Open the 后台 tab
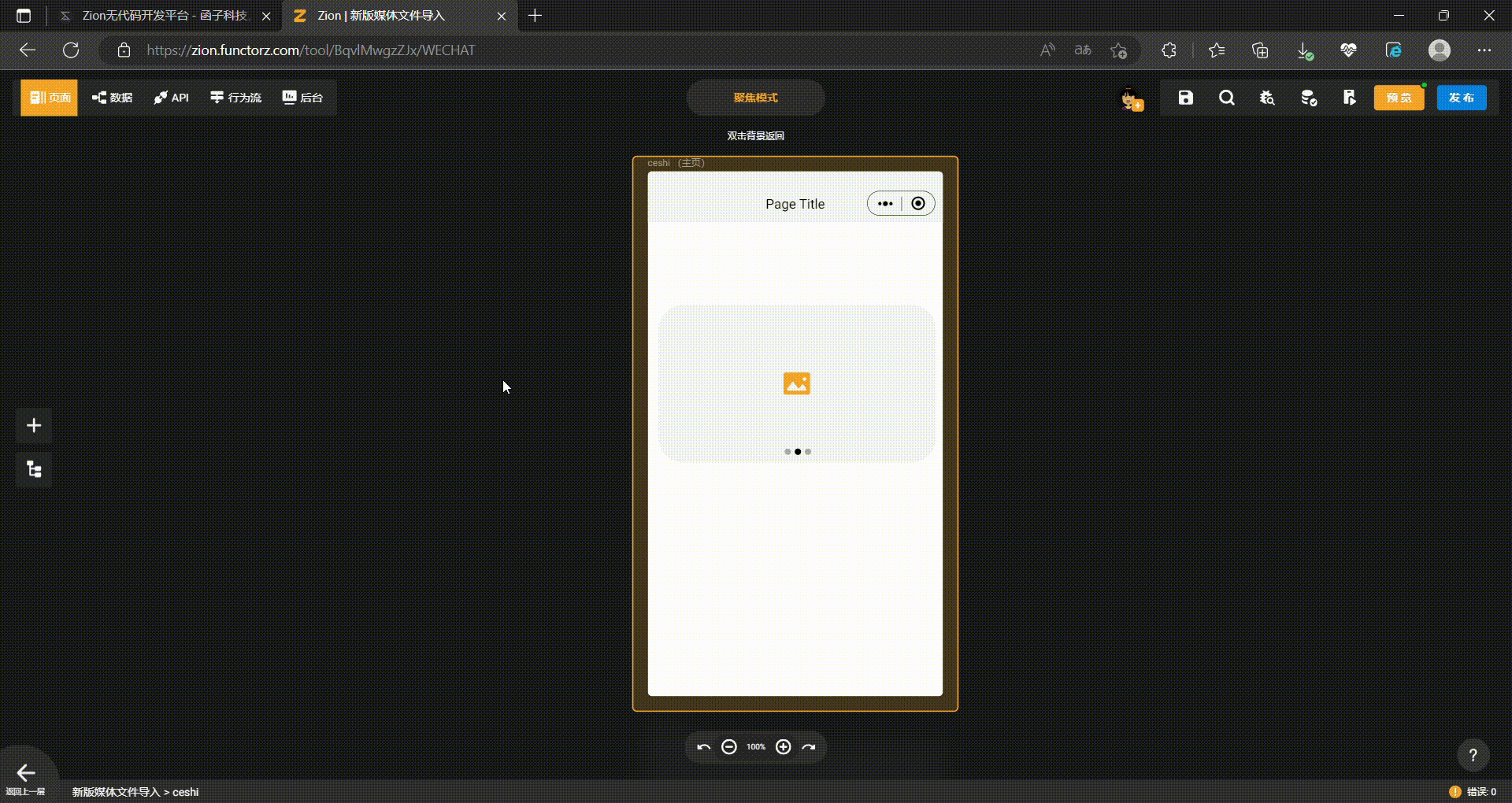Viewport: 1512px width, 803px height. [x=302, y=98]
